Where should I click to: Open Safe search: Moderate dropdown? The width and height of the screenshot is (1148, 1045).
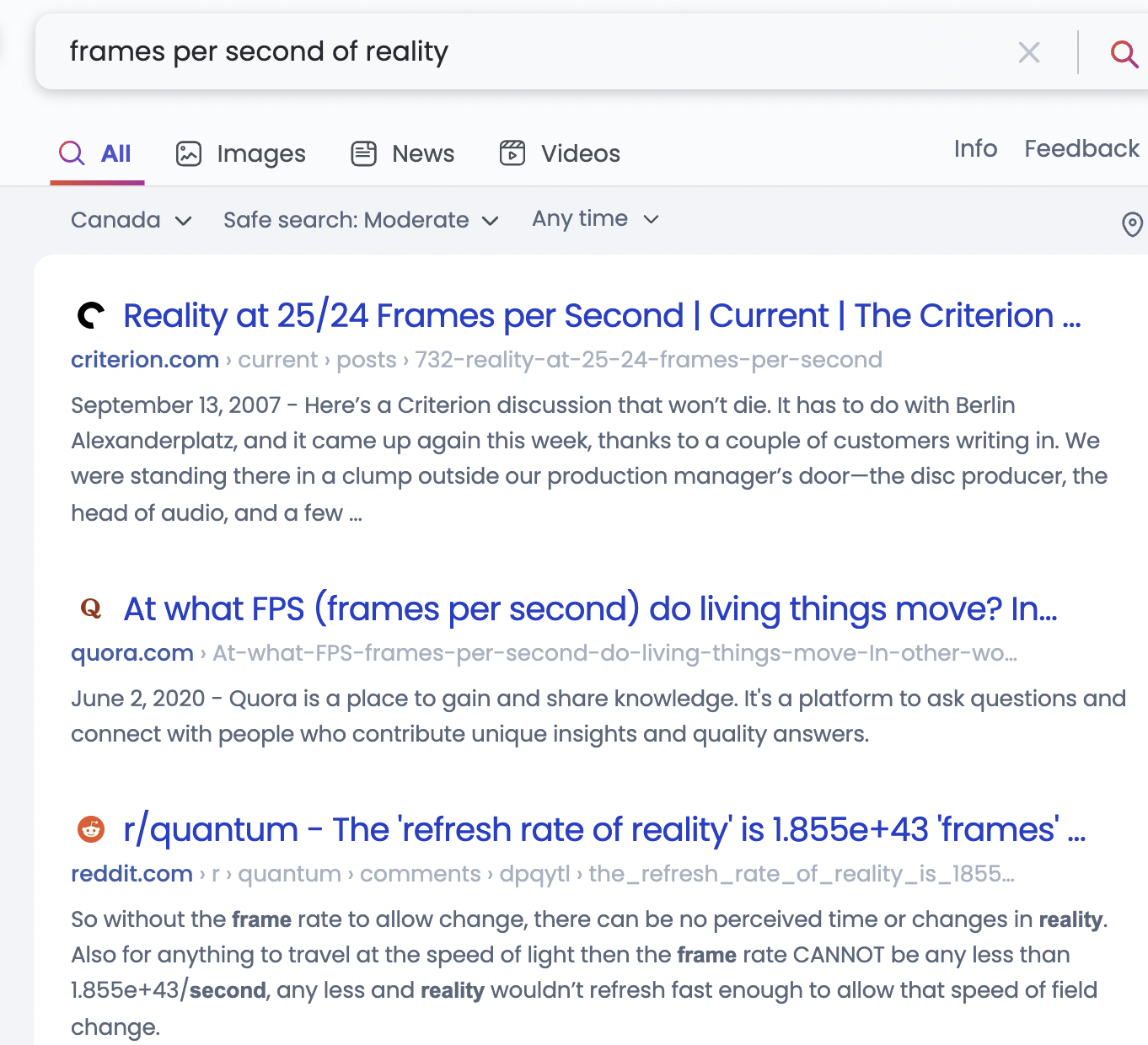point(361,220)
